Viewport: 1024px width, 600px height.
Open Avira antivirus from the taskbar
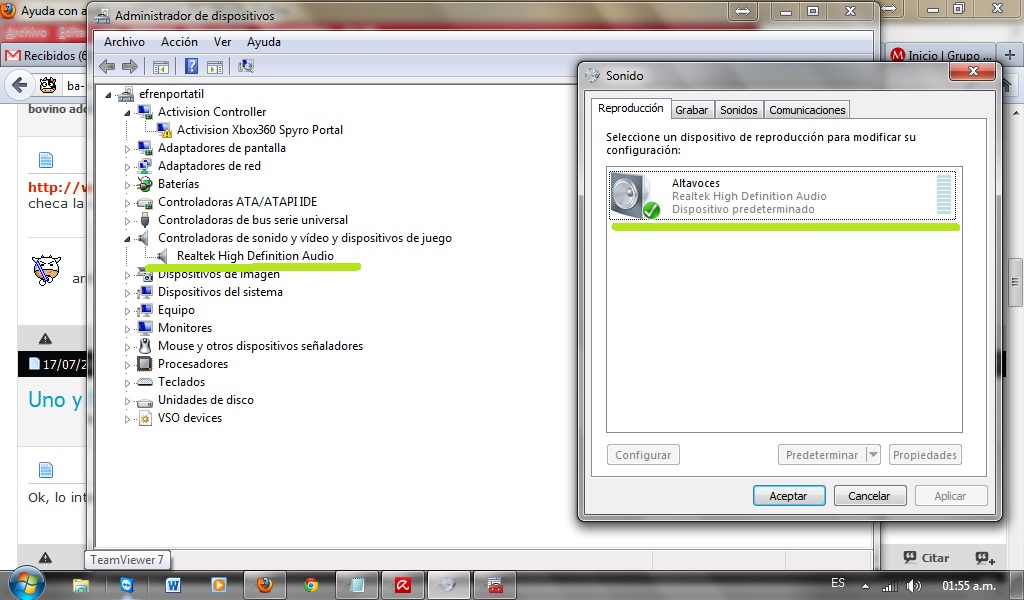pyautogui.click(x=402, y=585)
